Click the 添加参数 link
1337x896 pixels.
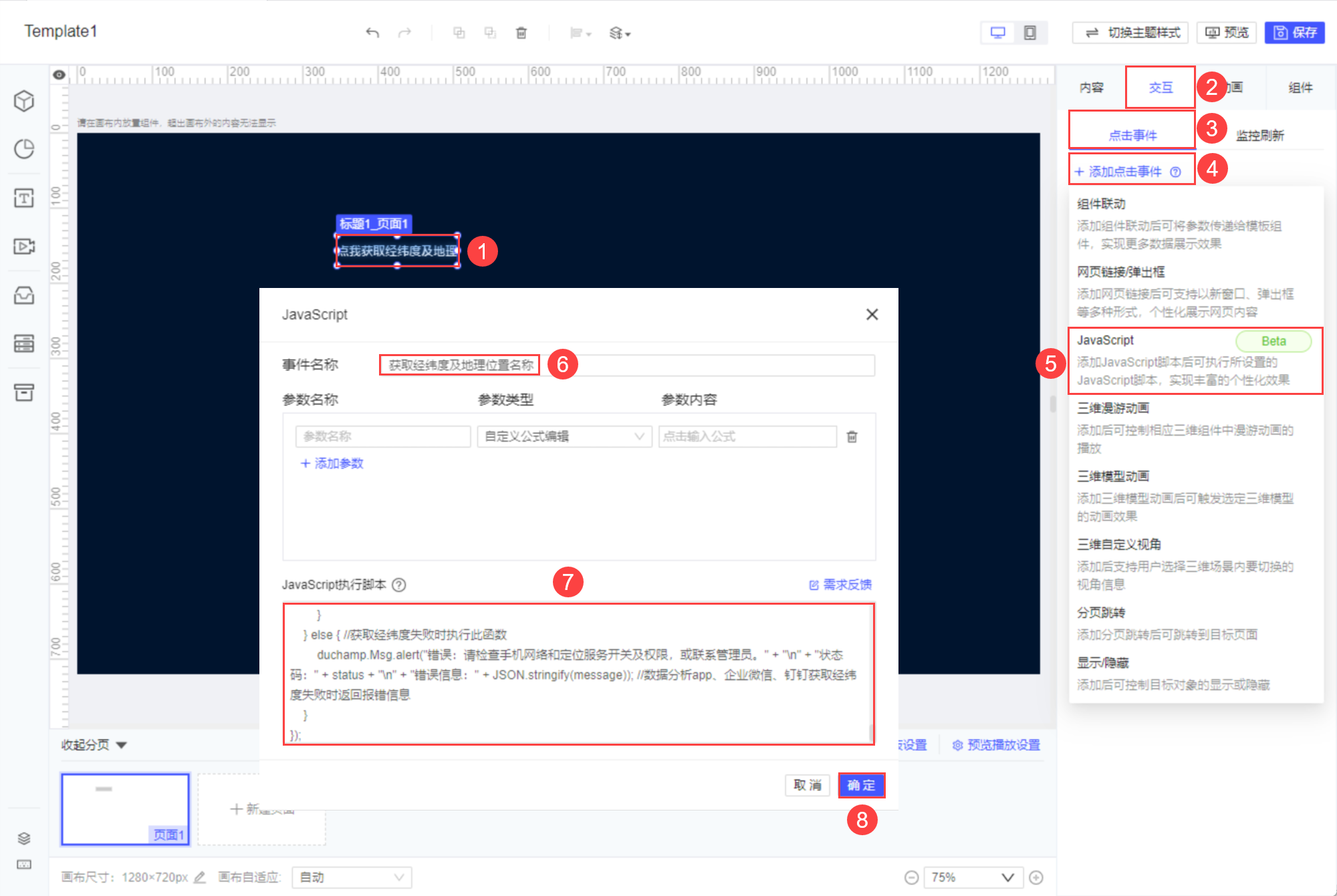tap(332, 463)
